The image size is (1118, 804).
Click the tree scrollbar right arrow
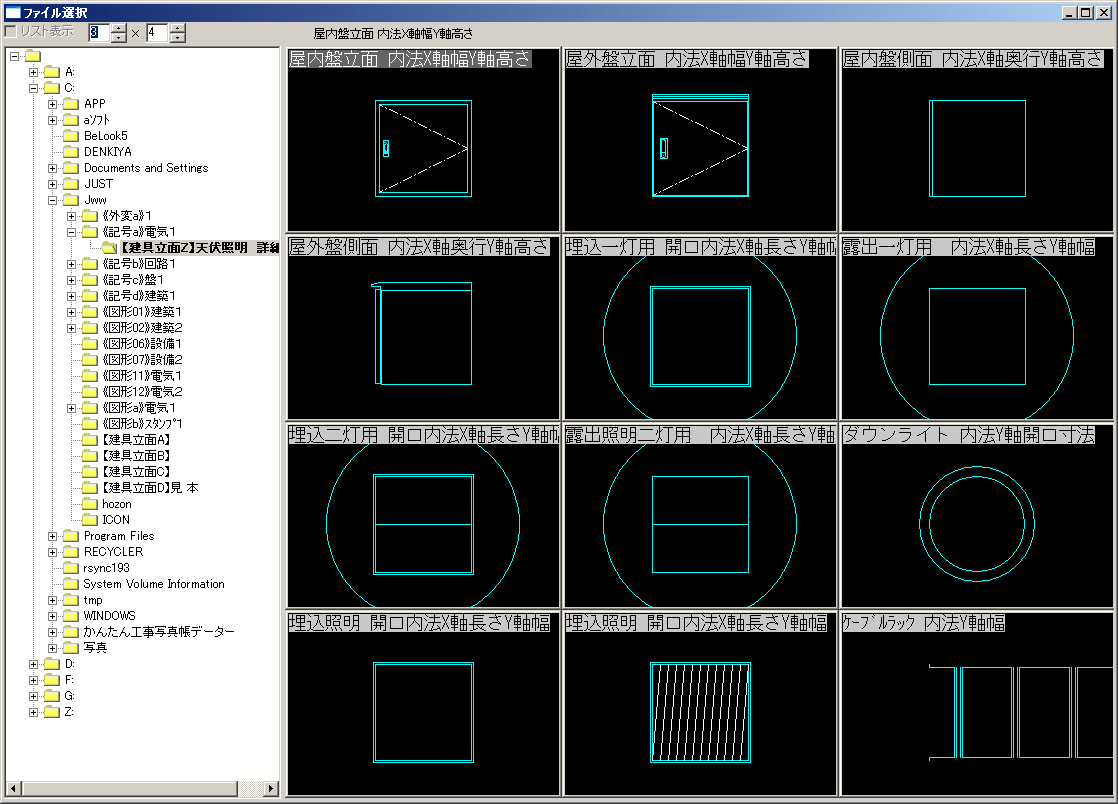click(x=271, y=788)
